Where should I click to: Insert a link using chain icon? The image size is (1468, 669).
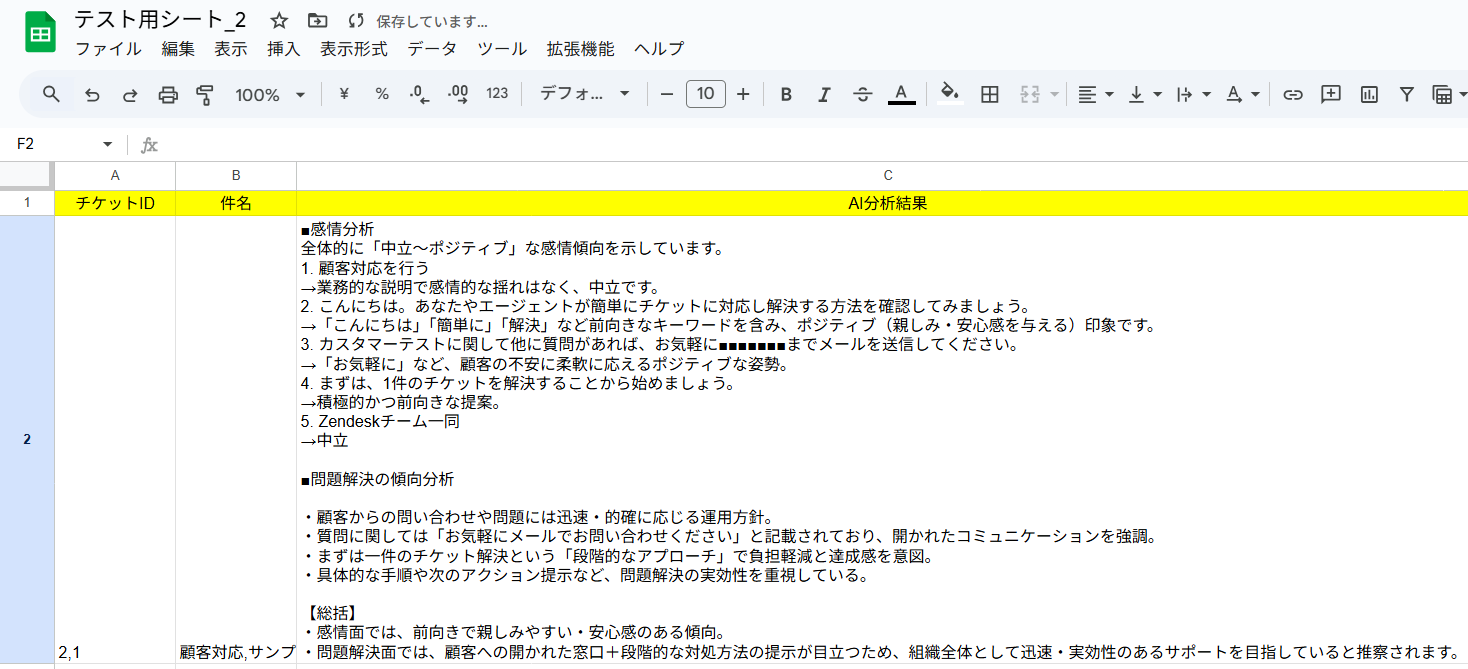[x=1293, y=94]
